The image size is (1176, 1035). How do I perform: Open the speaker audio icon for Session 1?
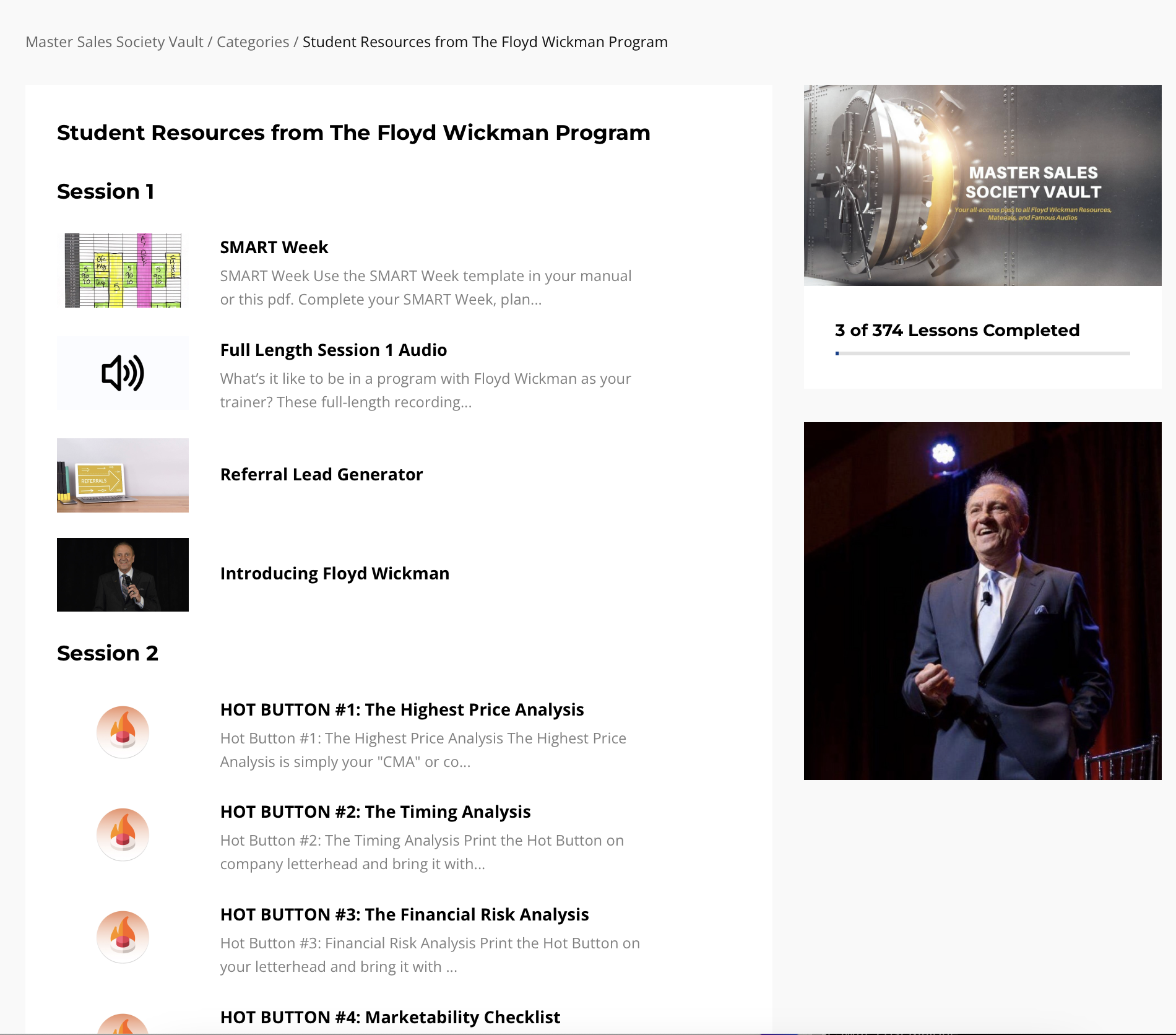123,373
